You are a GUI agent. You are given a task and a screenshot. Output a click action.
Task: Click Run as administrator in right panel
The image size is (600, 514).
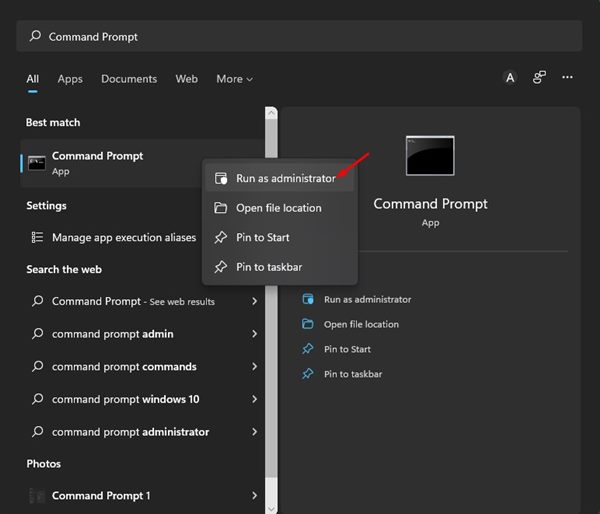367,299
